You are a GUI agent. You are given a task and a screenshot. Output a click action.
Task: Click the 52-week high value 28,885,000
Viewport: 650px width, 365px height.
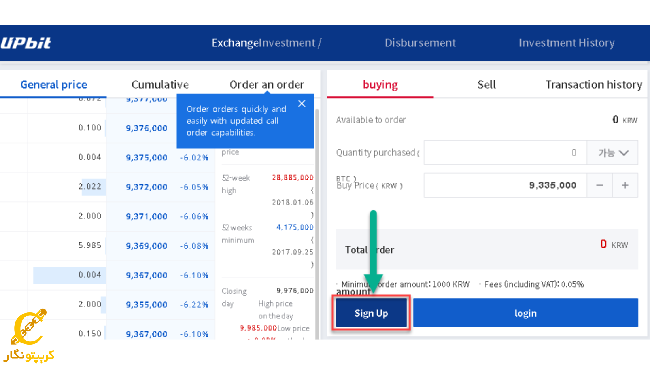(293, 178)
